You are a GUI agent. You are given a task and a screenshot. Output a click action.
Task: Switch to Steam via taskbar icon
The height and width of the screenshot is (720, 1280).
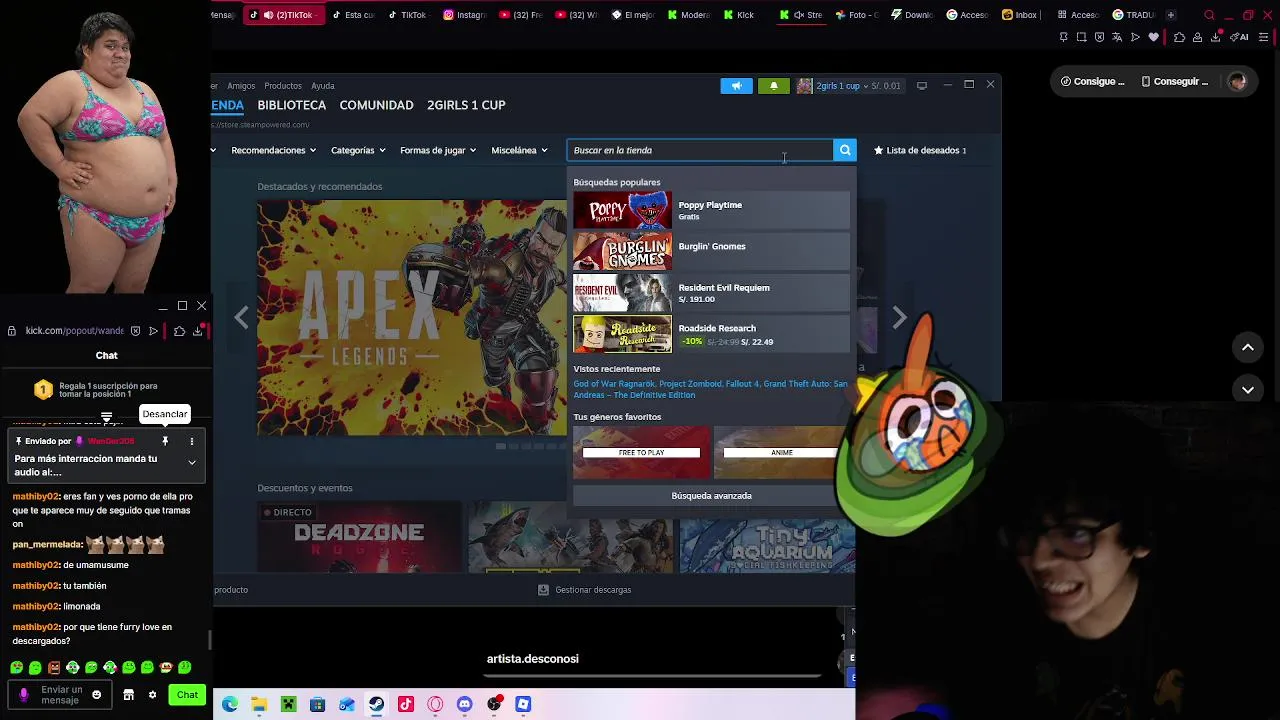(376, 704)
